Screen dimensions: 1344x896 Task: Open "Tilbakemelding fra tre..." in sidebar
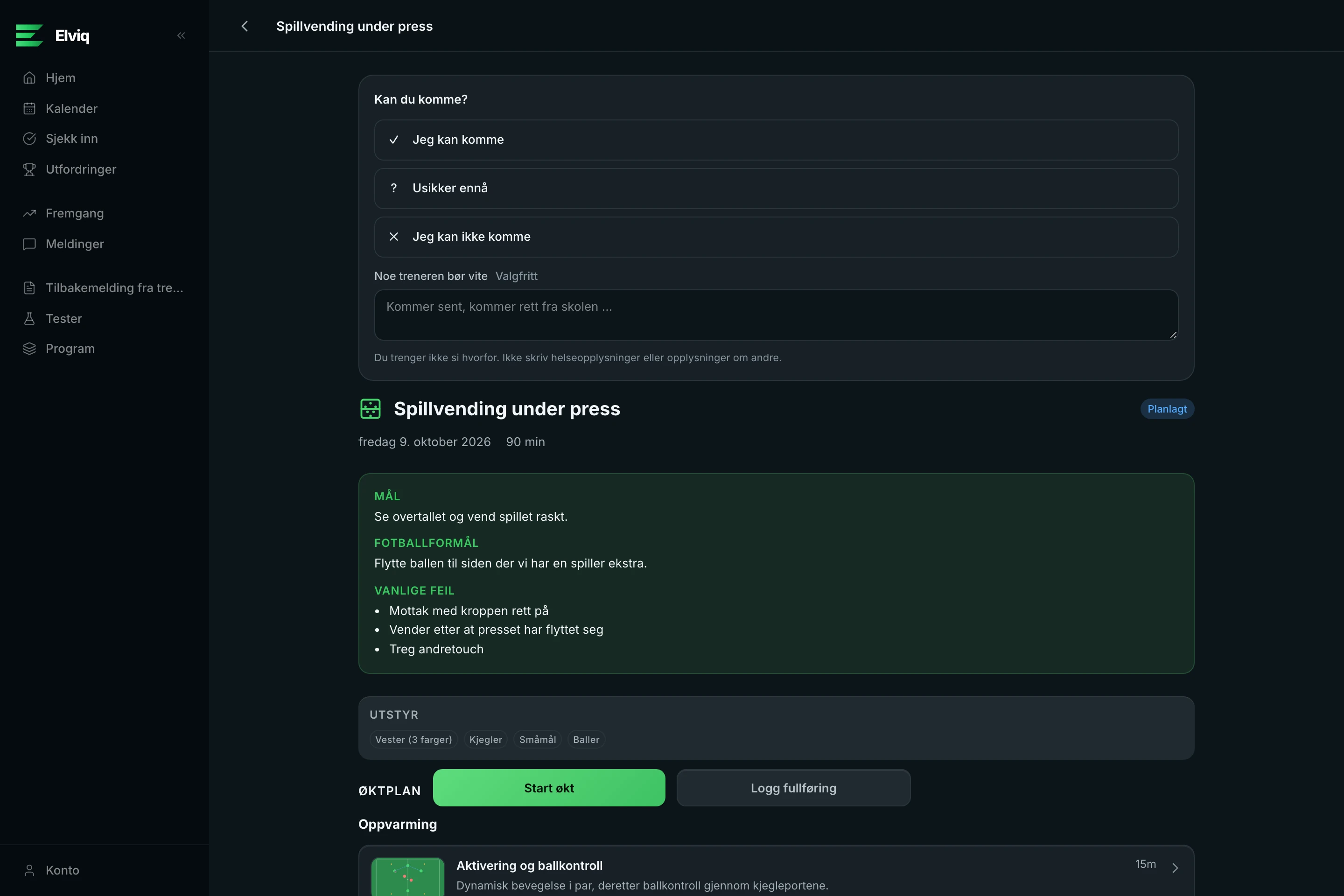pyautogui.click(x=105, y=288)
